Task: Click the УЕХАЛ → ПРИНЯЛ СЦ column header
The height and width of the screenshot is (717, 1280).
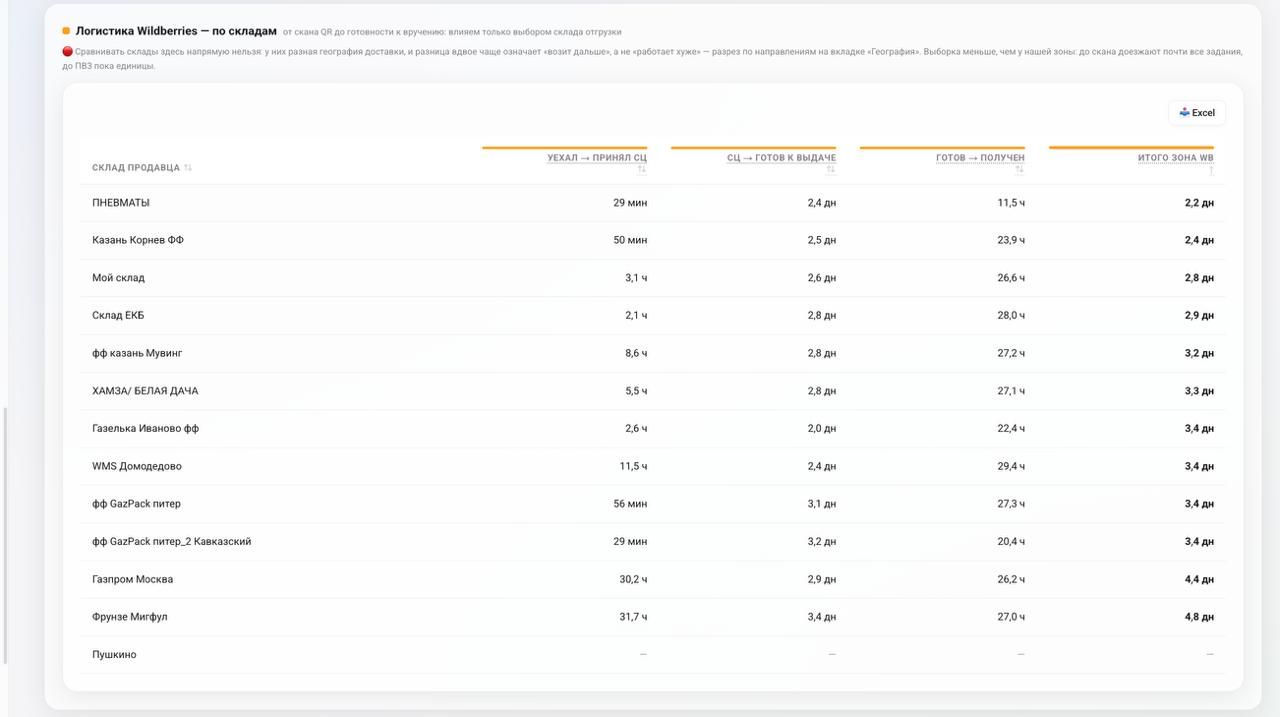Action: click(x=597, y=158)
